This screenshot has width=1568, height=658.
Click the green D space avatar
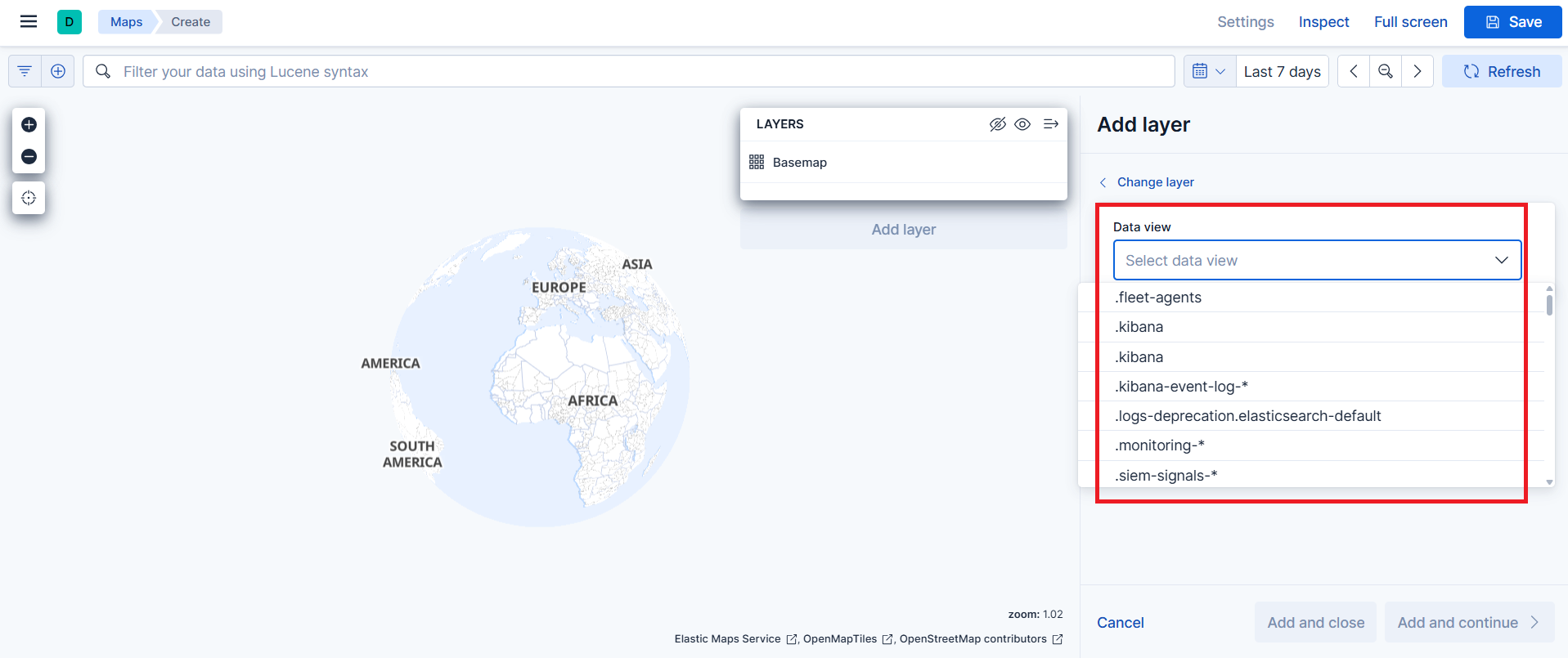coord(70,22)
